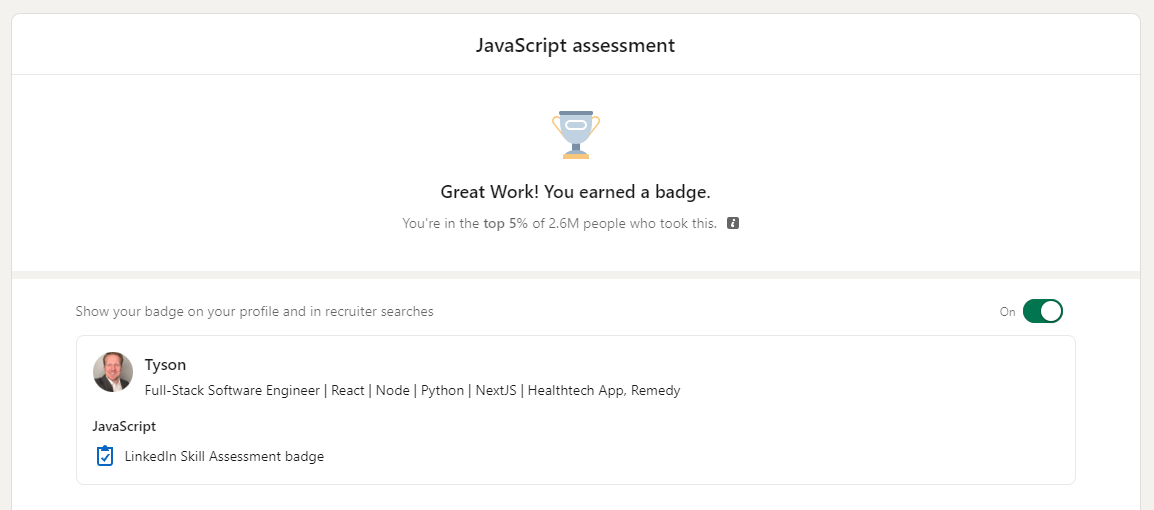Select the JavaScript skill label in card

(124, 426)
